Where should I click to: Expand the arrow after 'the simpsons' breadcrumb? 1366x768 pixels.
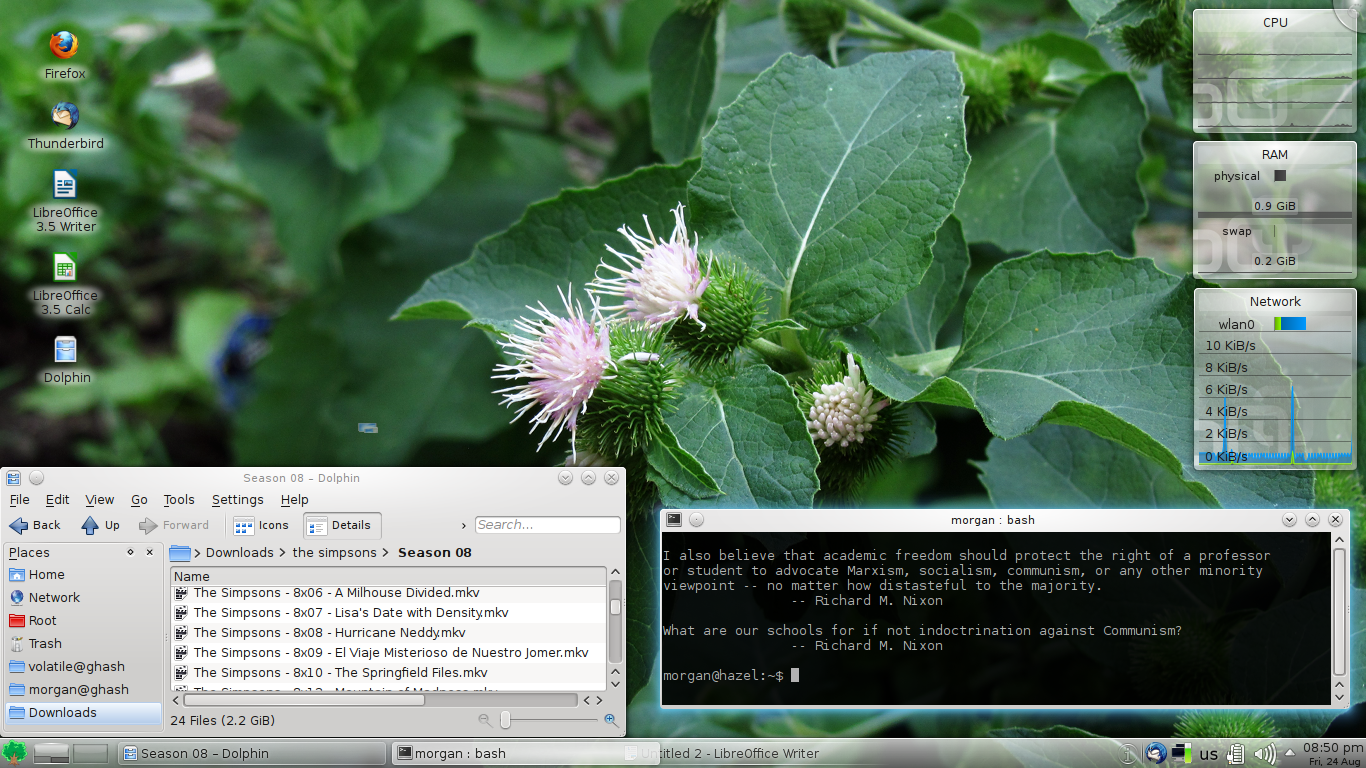coord(386,553)
